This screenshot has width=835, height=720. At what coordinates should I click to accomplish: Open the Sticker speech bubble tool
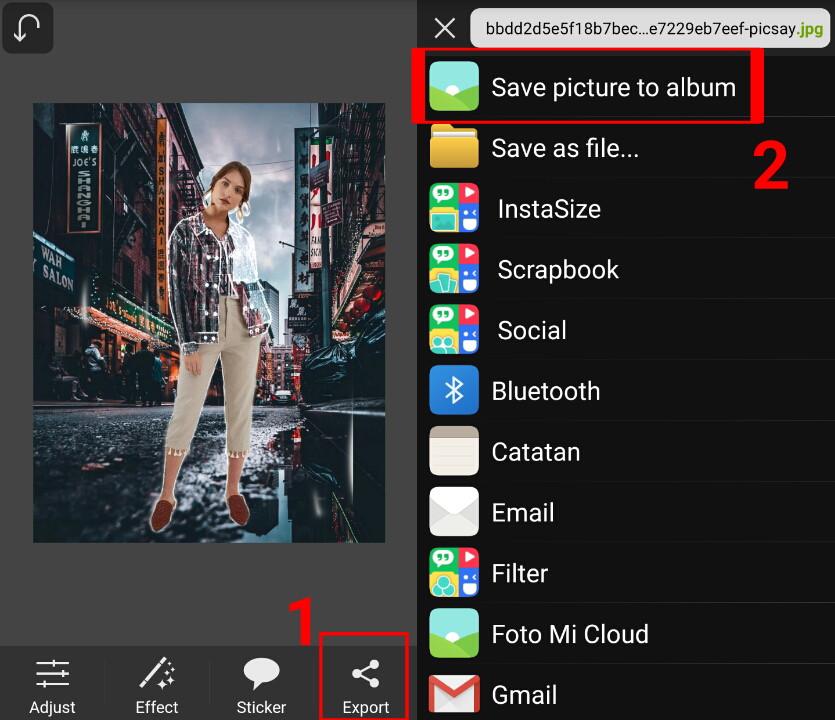261,673
